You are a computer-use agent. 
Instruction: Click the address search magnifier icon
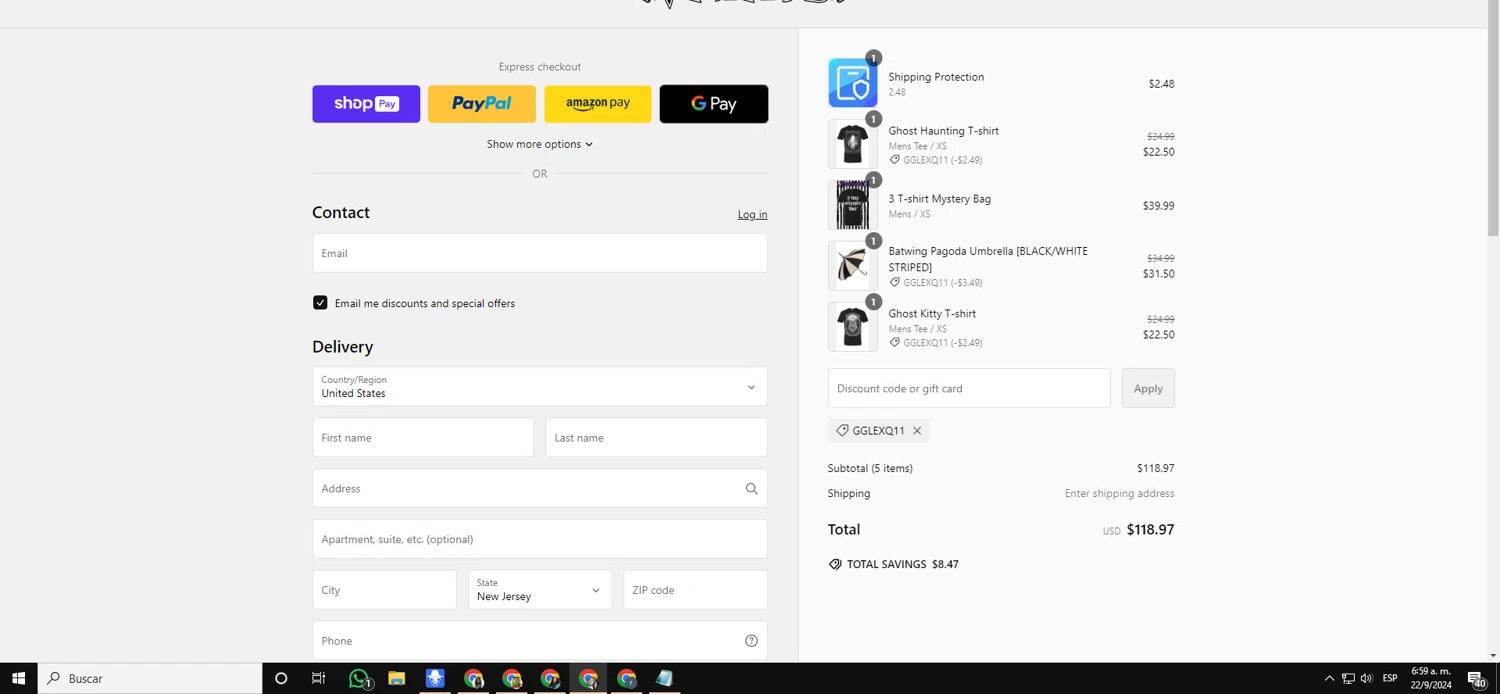[751, 489]
